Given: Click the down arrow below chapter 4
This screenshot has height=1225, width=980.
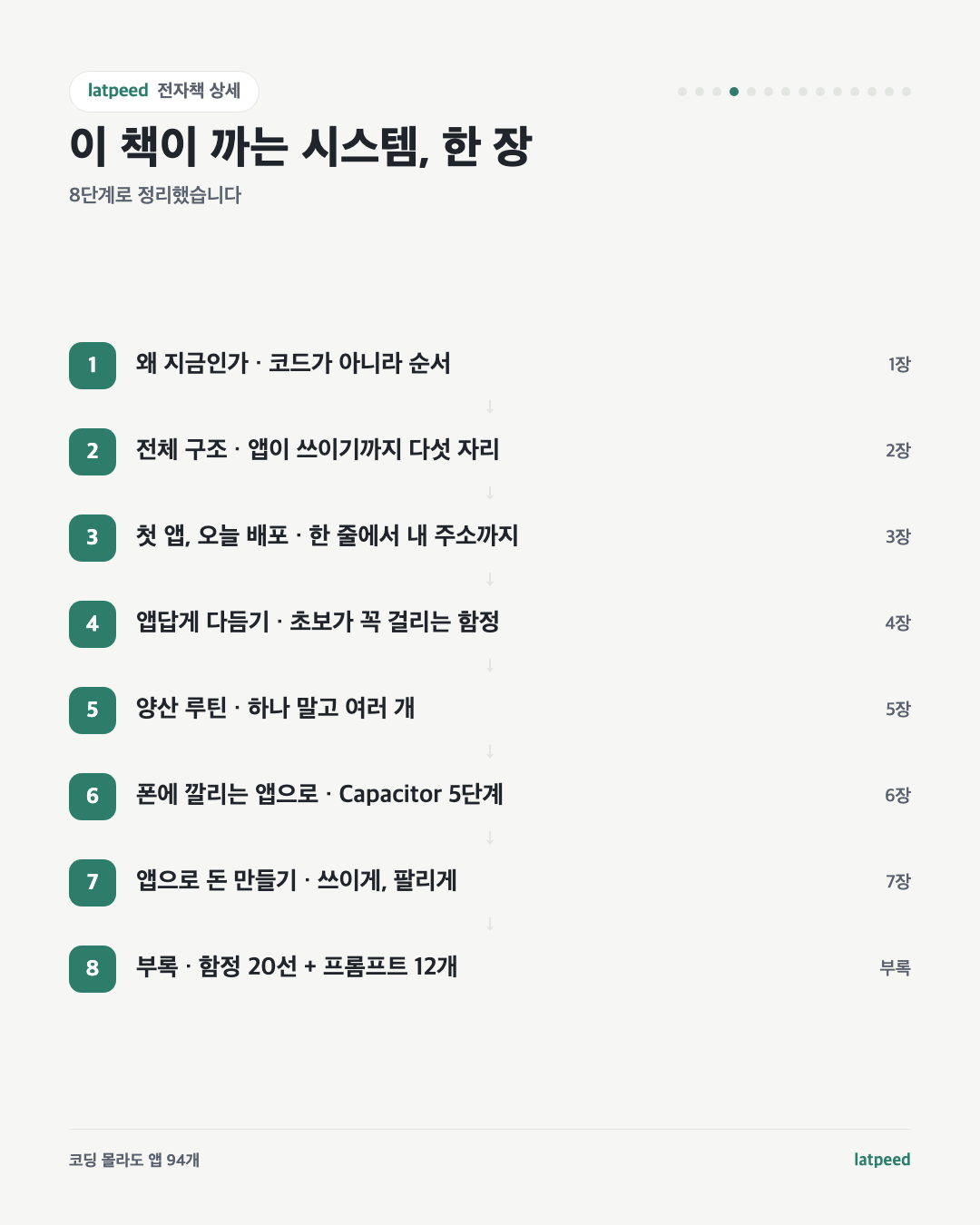Looking at the screenshot, I should click(490, 665).
